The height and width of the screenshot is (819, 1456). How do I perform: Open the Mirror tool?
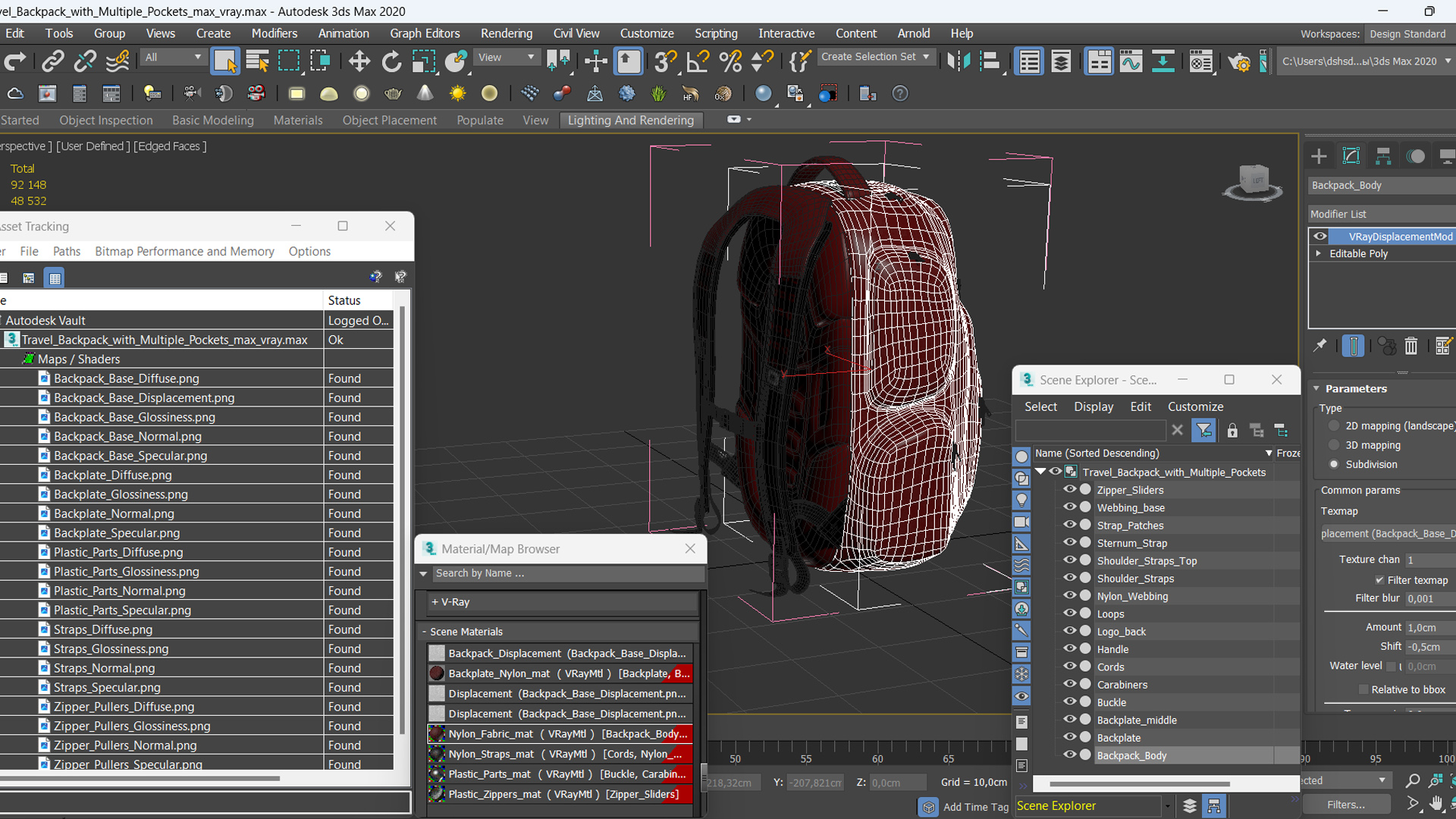958,61
